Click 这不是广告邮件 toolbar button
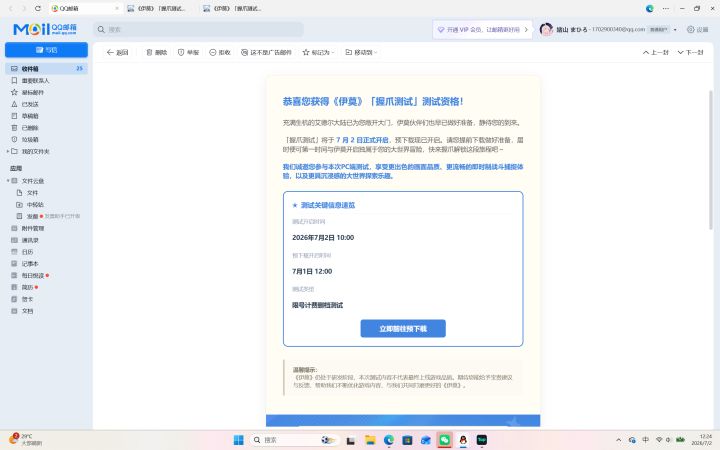Image resolution: width=720 pixels, height=450 pixels. coord(266,52)
